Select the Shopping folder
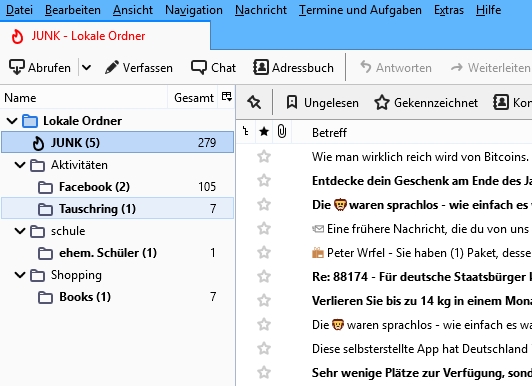Image resolution: width=532 pixels, height=386 pixels. tap(117, 275)
